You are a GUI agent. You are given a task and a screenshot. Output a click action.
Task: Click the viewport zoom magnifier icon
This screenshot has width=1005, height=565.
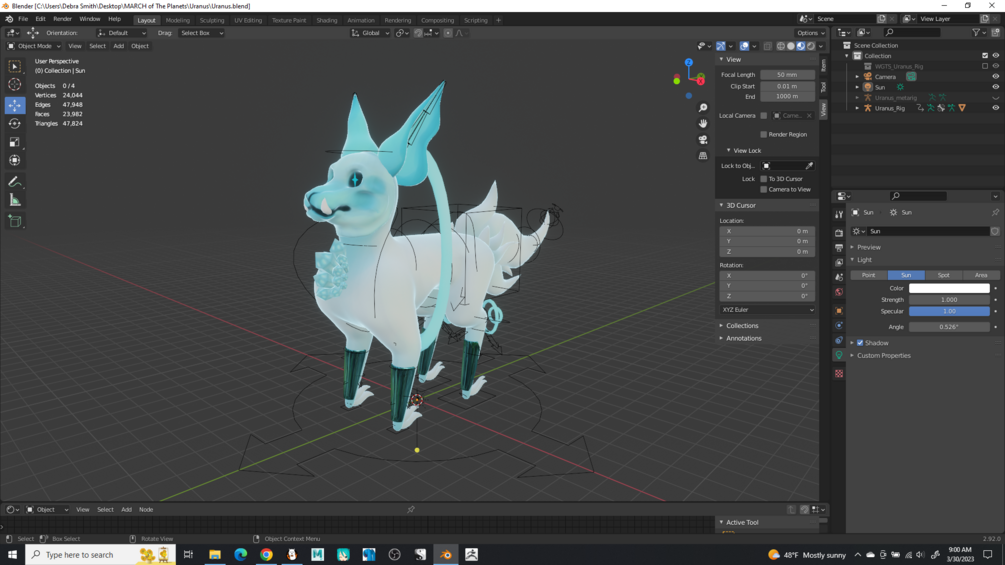703,108
